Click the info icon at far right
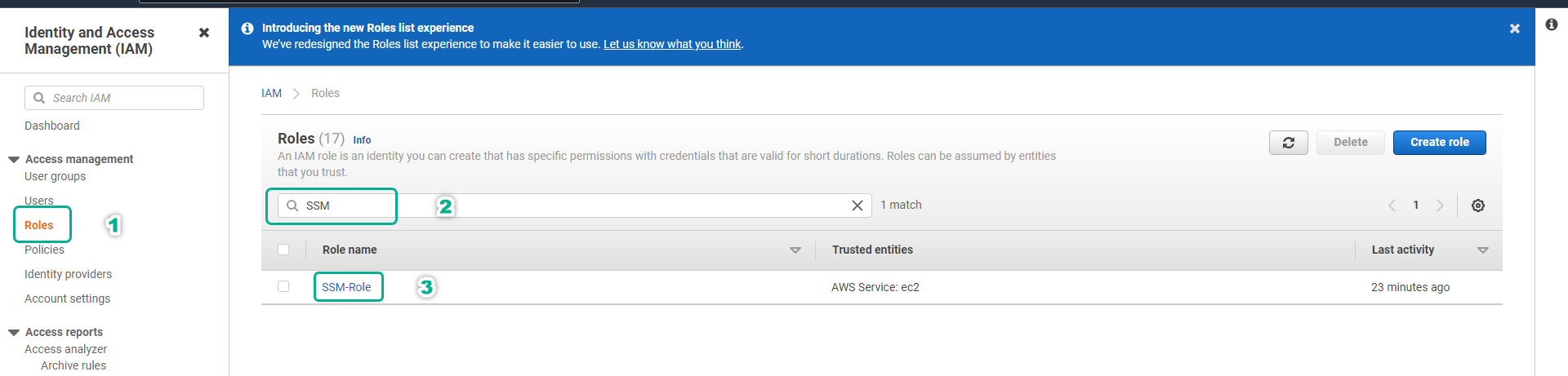Viewport: 1568px width, 376px height. coord(1552,24)
